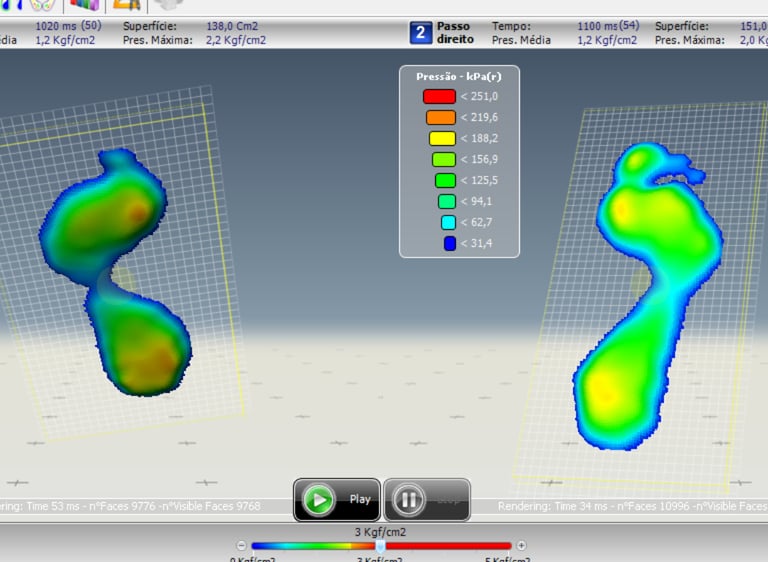Click the '1020 ms (50)' time value
Viewport: 768px width, 562px height.
pyautogui.click(x=68, y=25)
